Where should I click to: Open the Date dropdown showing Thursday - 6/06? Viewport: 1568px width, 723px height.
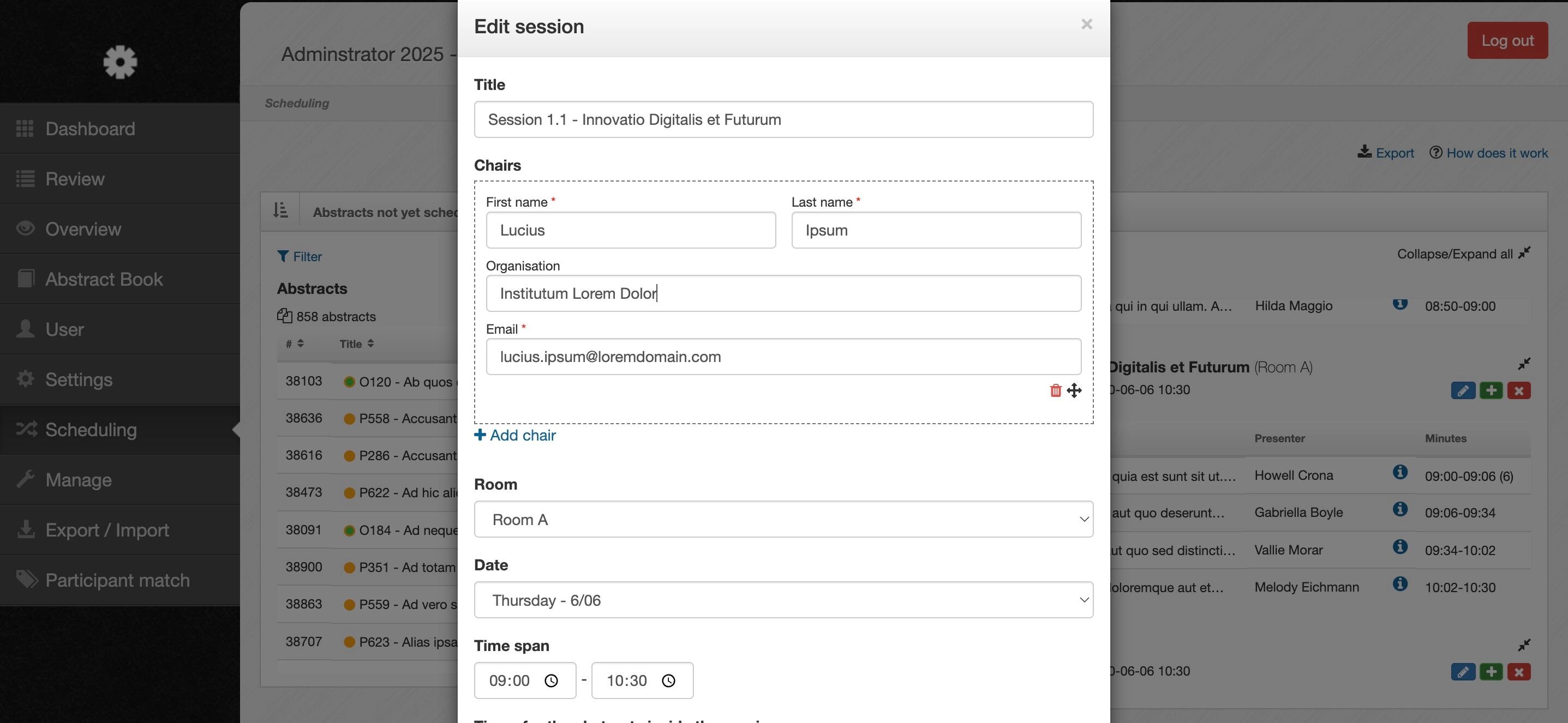(783, 600)
